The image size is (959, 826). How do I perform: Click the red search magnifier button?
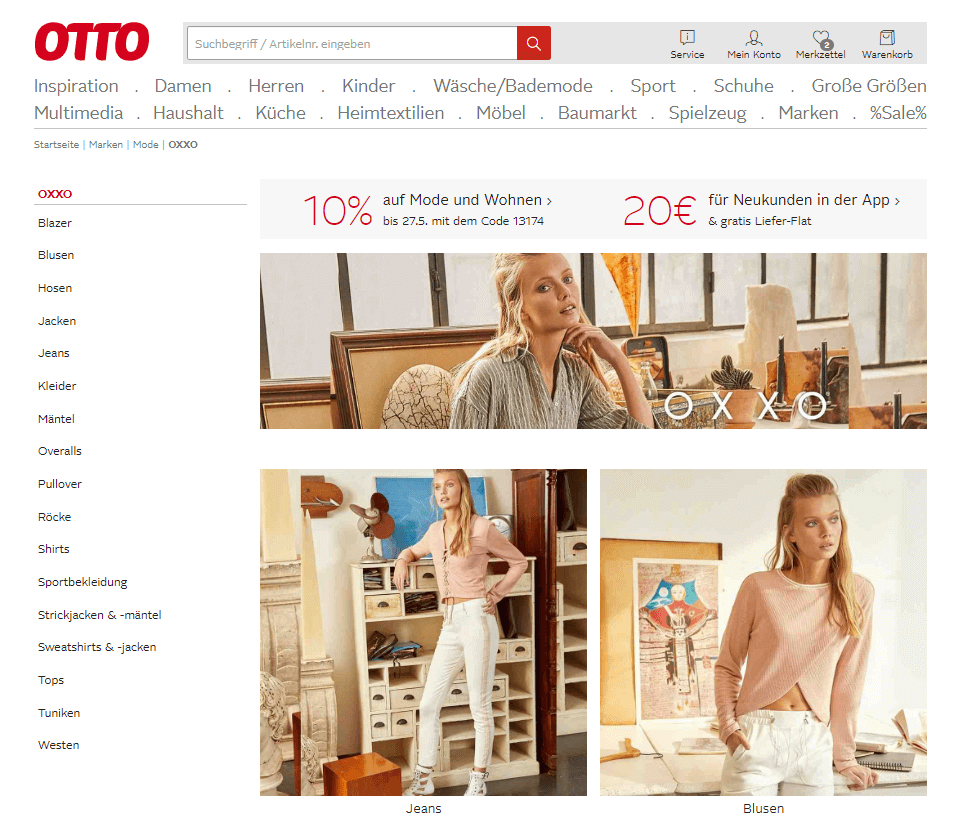click(x=534, y=43)
